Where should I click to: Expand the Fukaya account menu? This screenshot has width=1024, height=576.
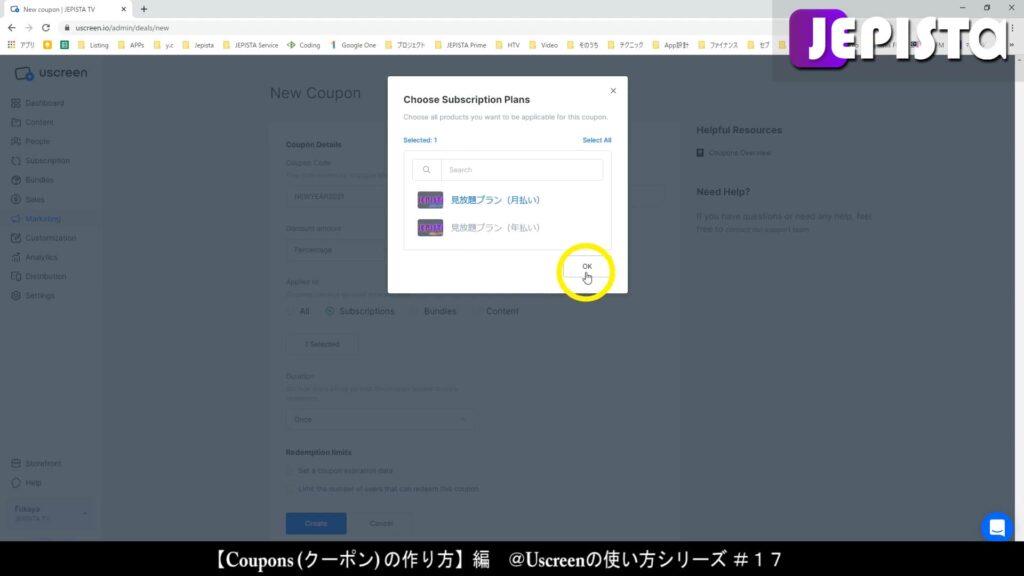(50, 513)
